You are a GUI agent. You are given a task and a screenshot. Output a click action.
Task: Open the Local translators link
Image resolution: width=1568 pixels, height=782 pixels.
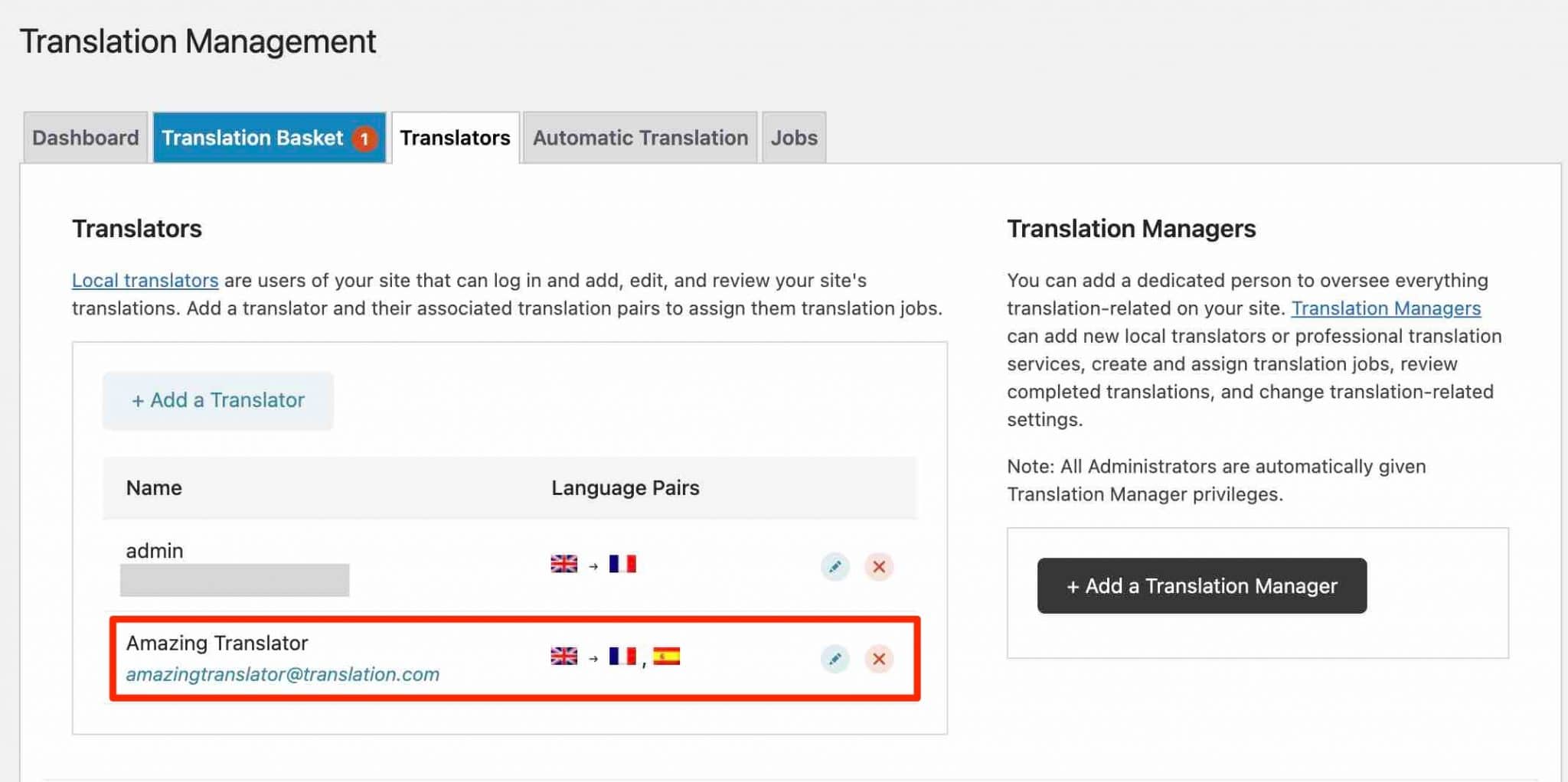pyautogui.click(x=145, y=280)
